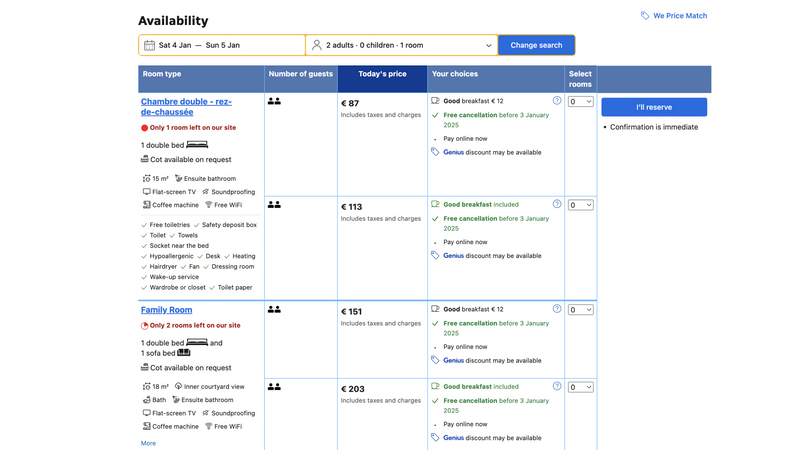Click the Availability heading
Screen dimensions: 800x450
173,21
